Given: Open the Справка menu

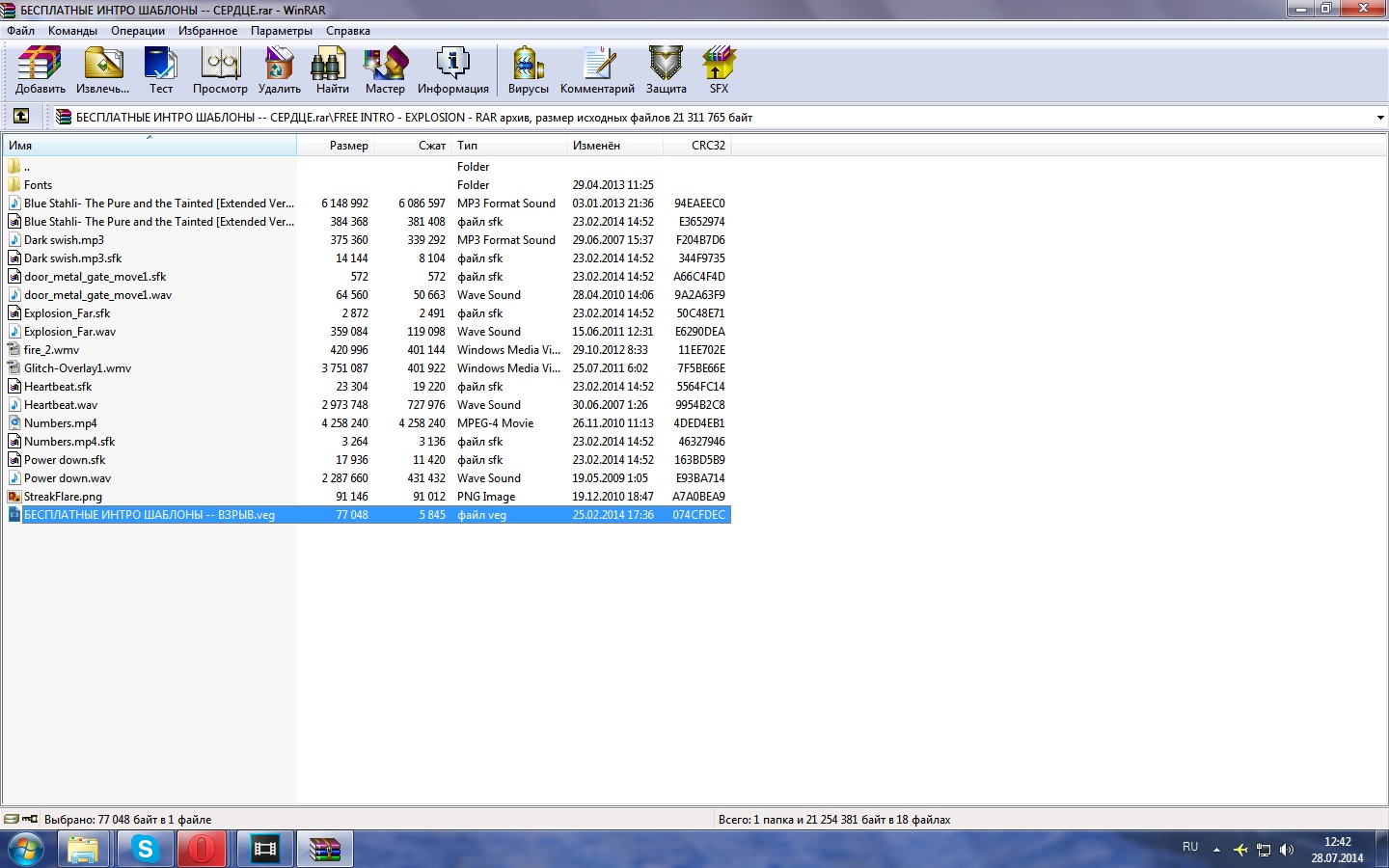Looking at the screenshot, I should coord(348,31).
